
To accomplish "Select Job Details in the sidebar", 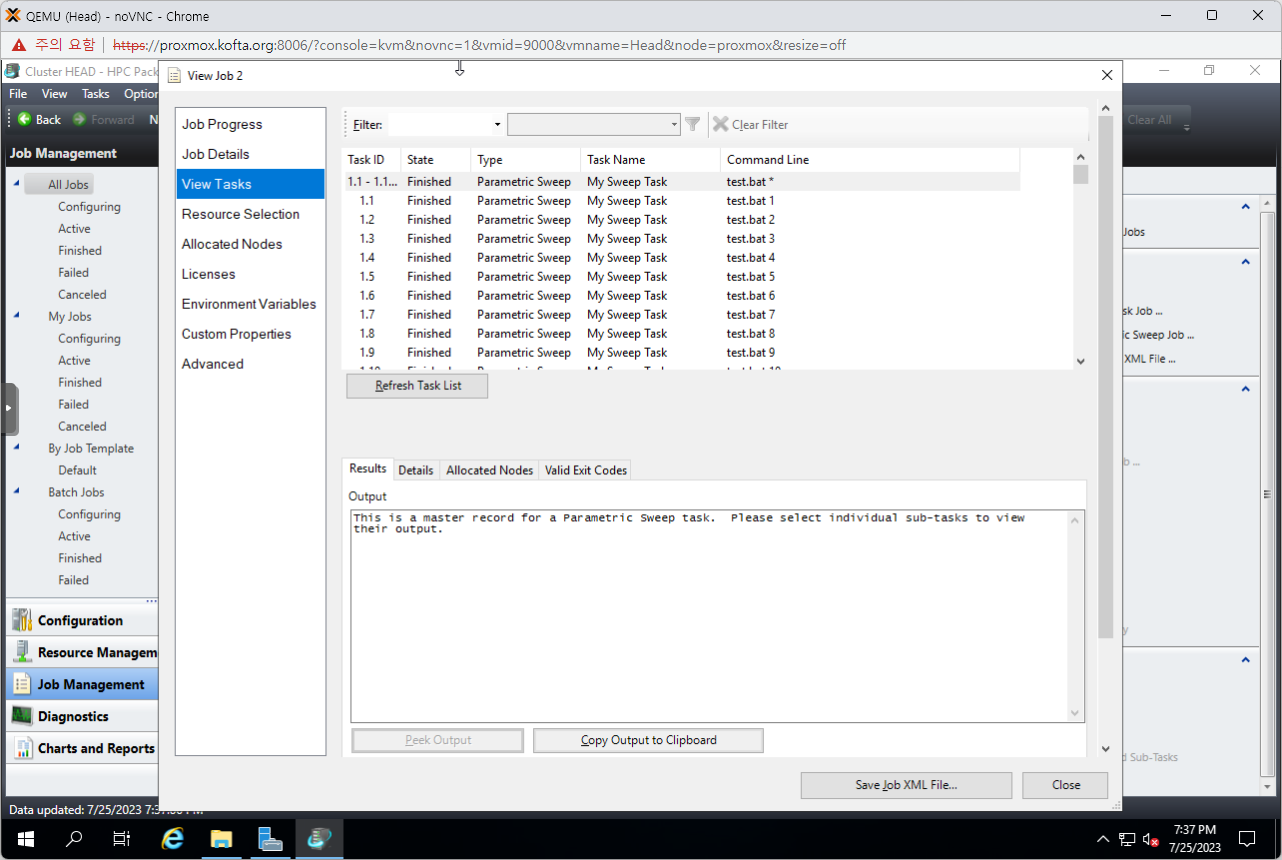I will (215, 154).
